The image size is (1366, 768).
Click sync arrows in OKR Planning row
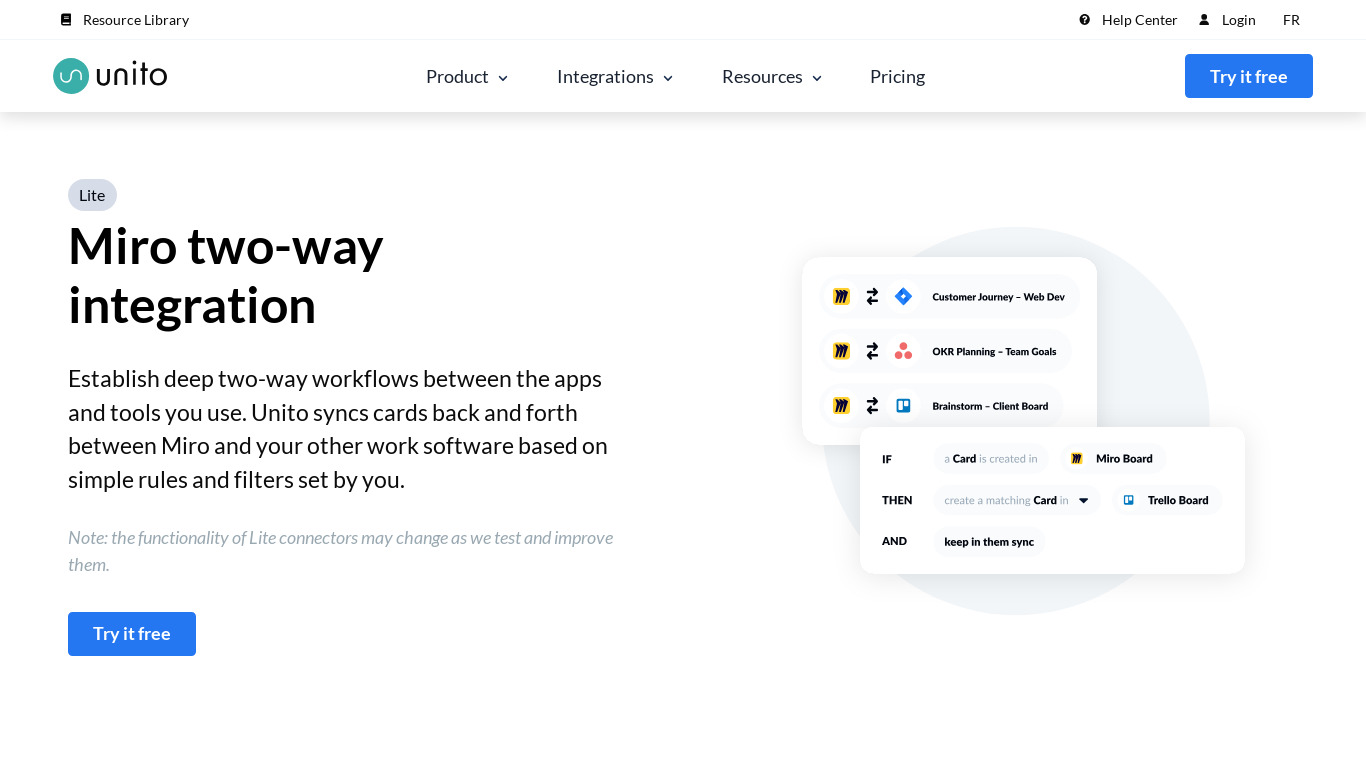pyautogui.click(x=872, y=351)
